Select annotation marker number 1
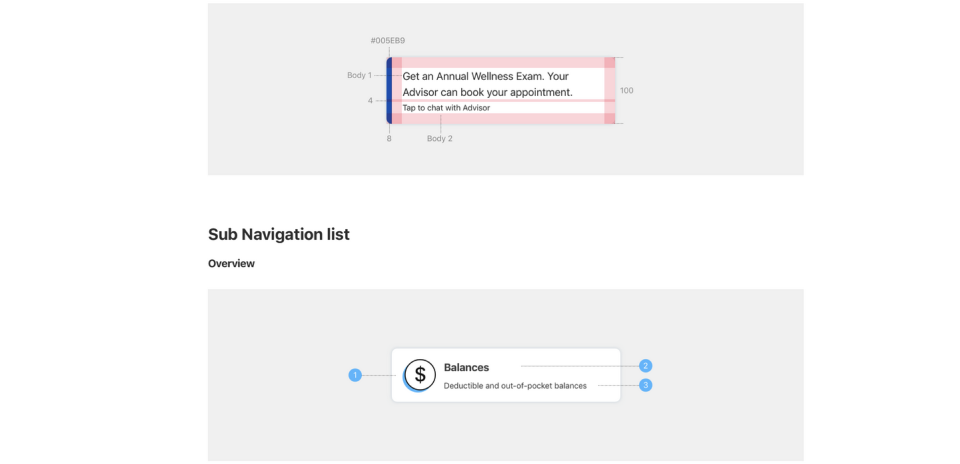 (355, 375)
